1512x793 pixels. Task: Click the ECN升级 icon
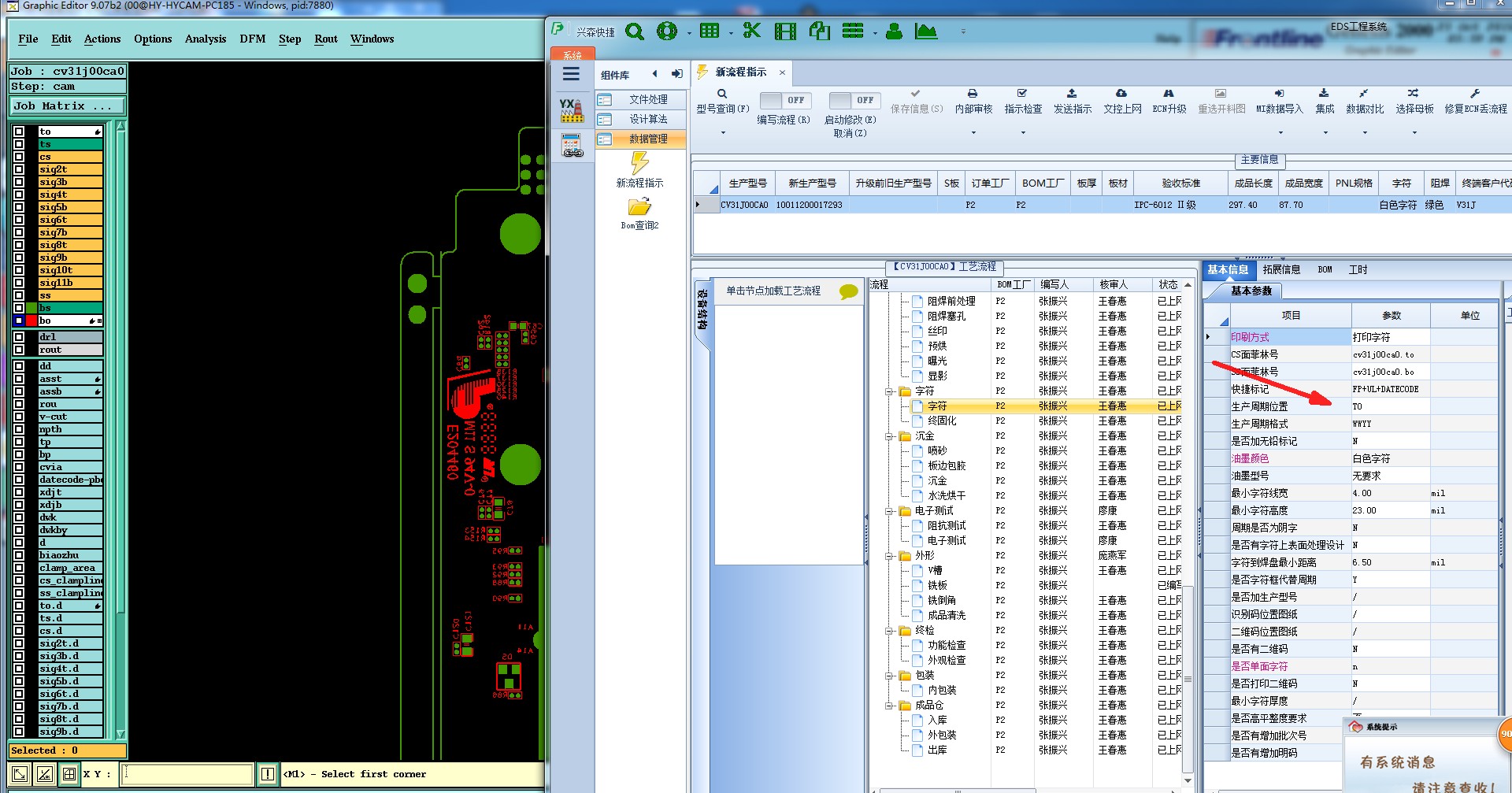click(1169, 94)
